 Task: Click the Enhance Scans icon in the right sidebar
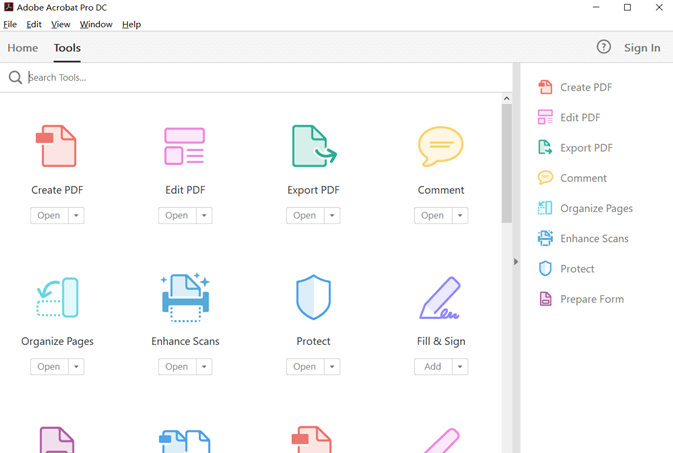(545, 238)
